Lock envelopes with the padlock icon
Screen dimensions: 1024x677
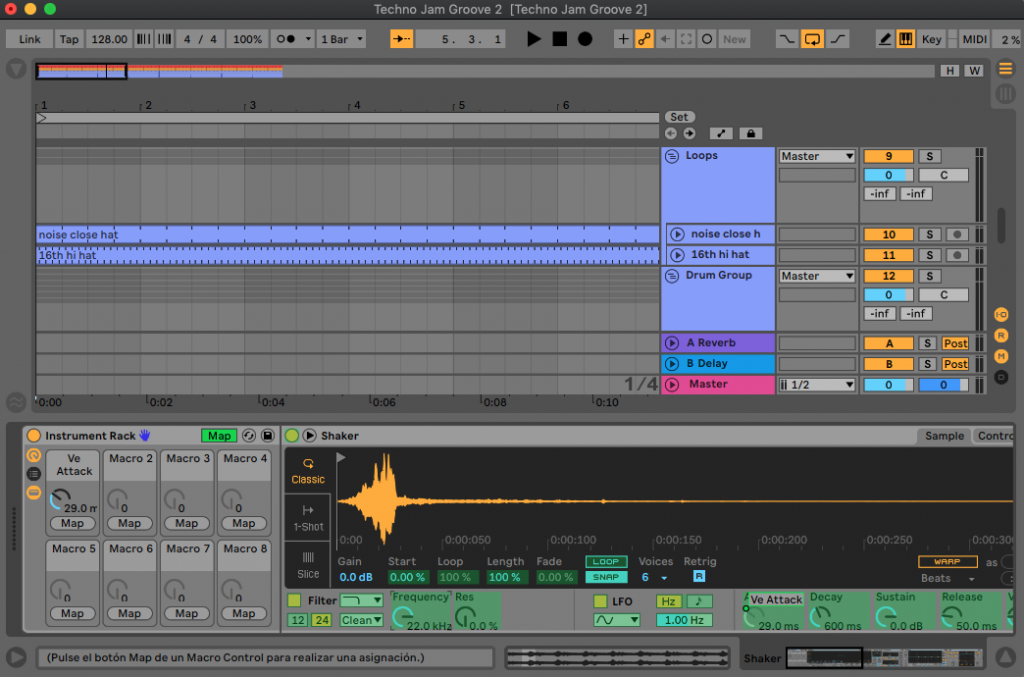tap(750, 133)
